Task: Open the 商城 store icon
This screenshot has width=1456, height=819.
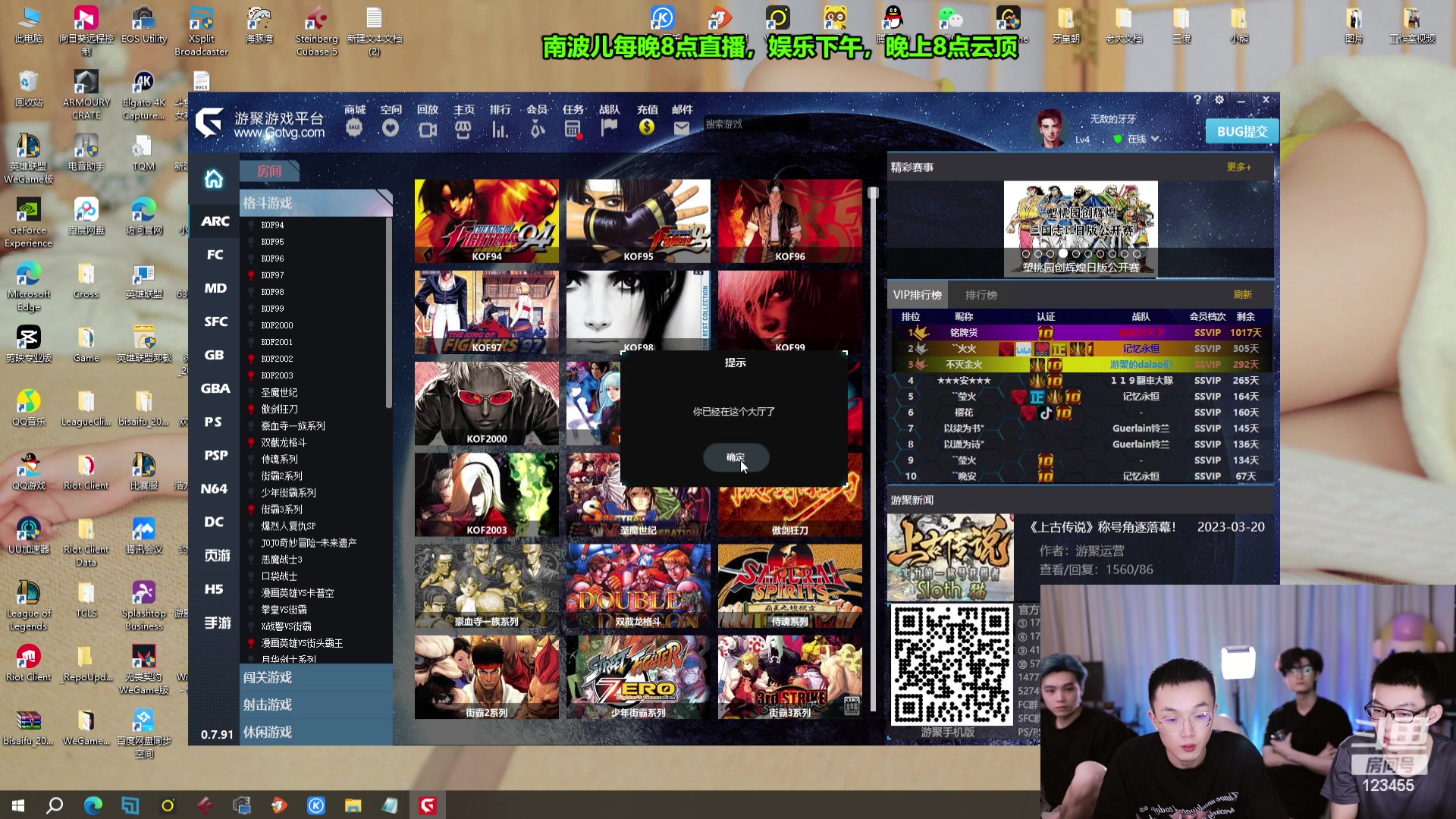Action: [354, 128]
